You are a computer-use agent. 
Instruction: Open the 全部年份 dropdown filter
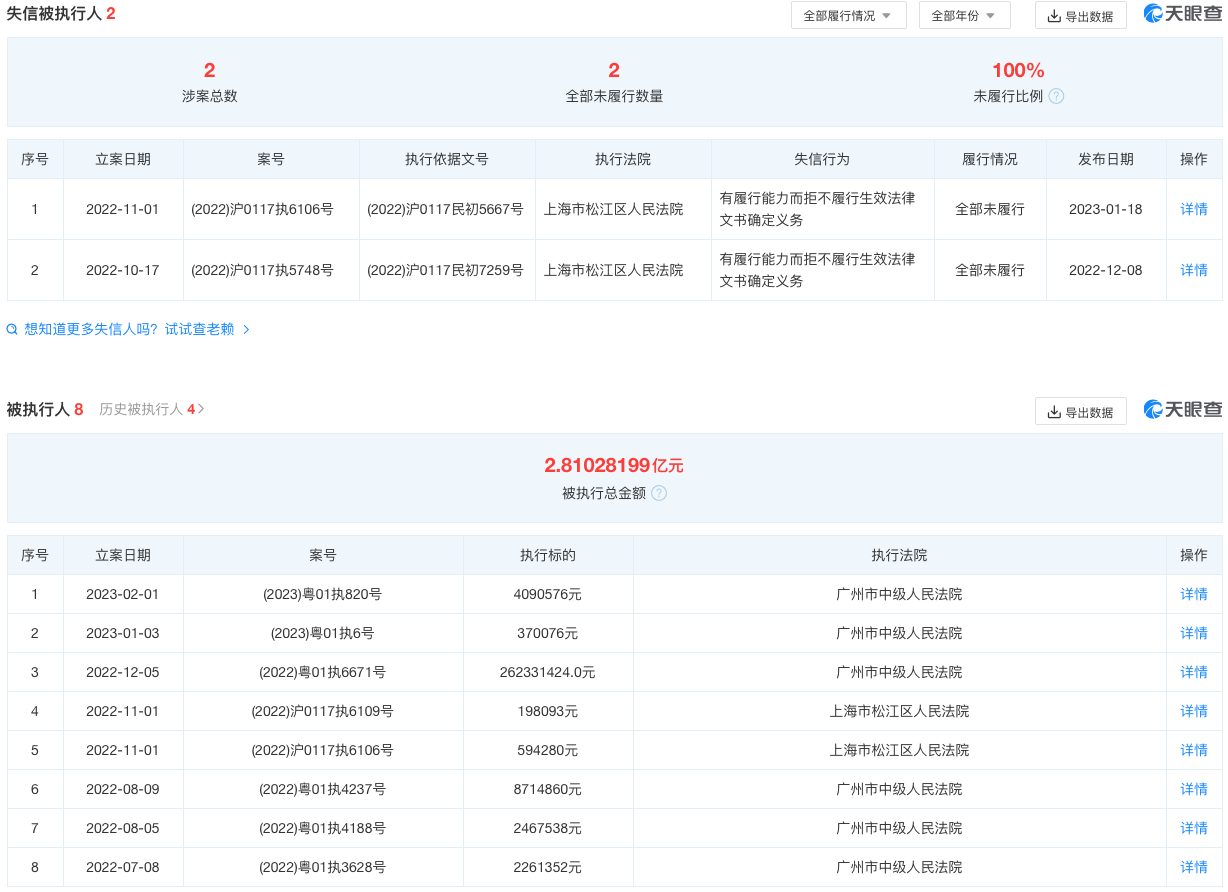pyautogui.click(x=964, y=15)
